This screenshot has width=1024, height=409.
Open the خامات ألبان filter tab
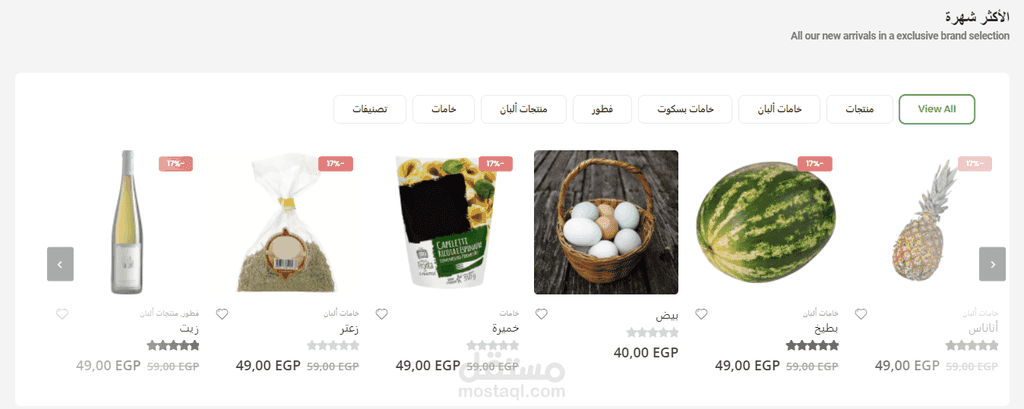[779, 109]
